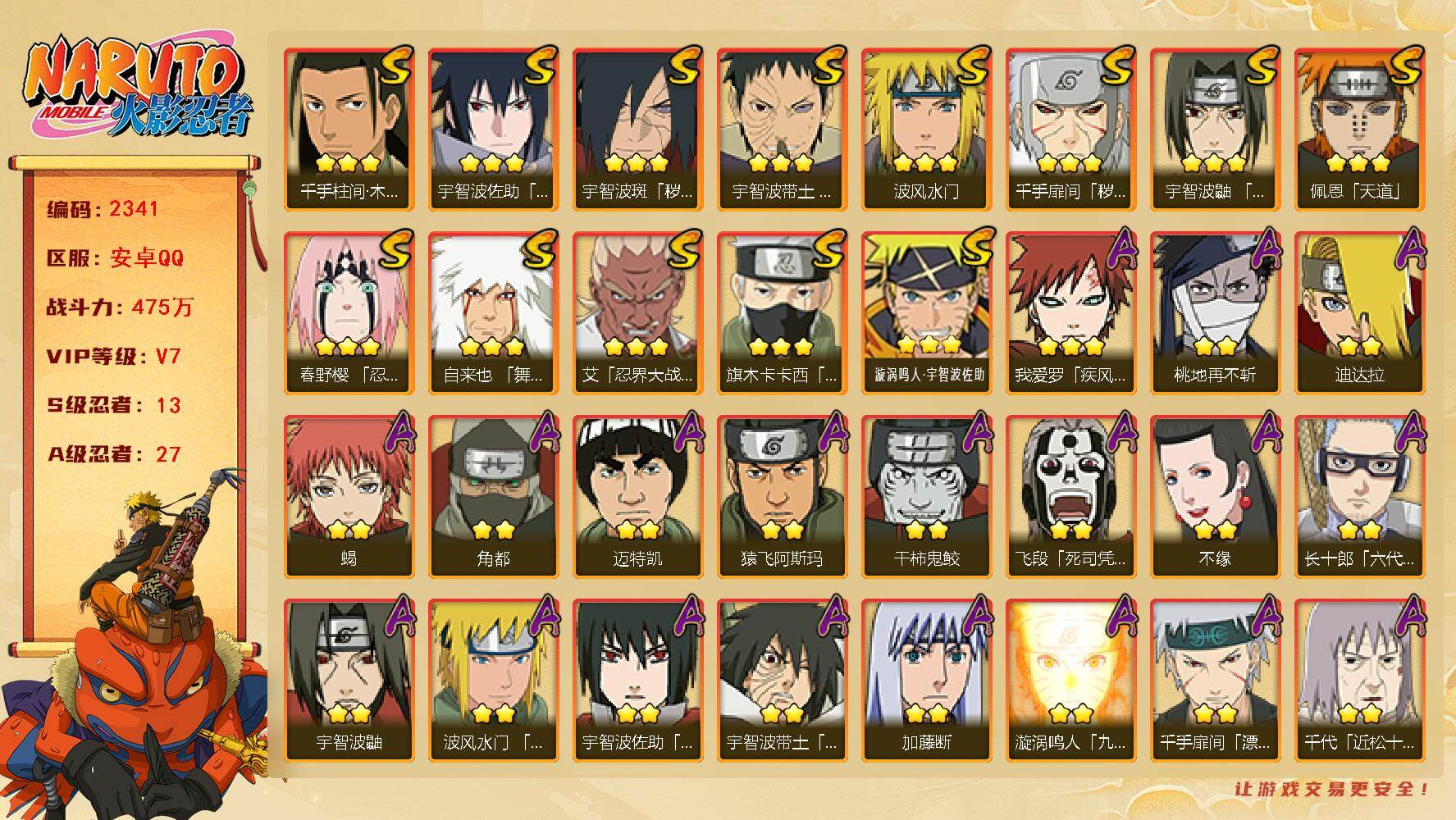The width and height of the screenshot is (1456, 820).
Task: Select the A-rank 宇智波鼬 card in bottom row
Action: [349, 680]
